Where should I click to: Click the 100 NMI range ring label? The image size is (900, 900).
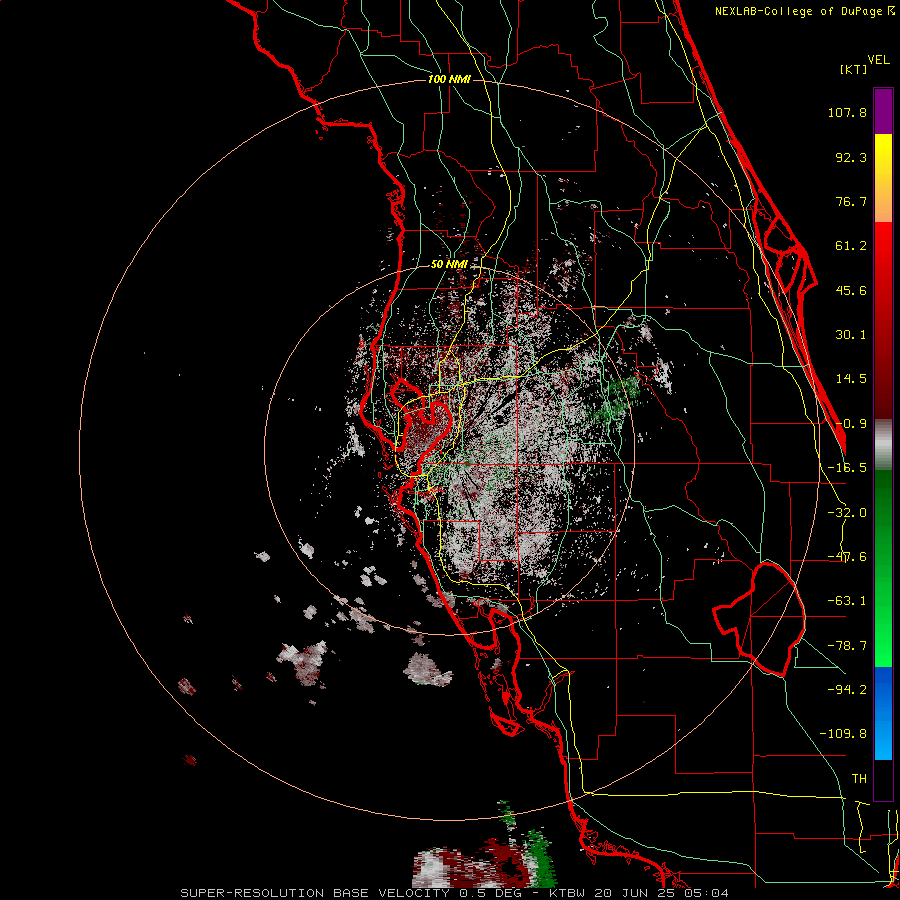[x=449, y=79]
